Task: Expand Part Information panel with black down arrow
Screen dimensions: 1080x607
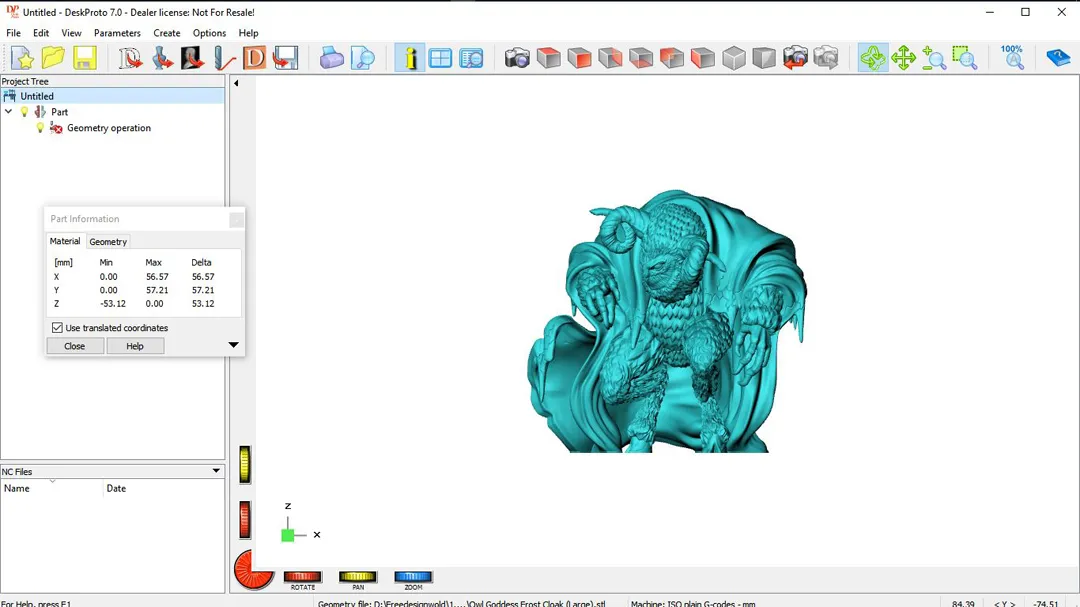Action: click(x=233, y=344)
